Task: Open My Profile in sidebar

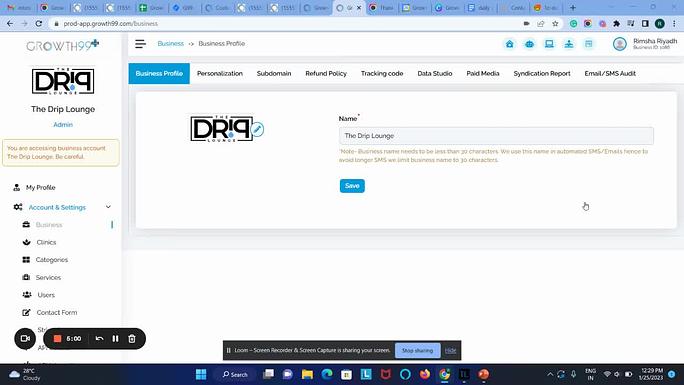Action: pyautogui.click(x=41, y=187)
